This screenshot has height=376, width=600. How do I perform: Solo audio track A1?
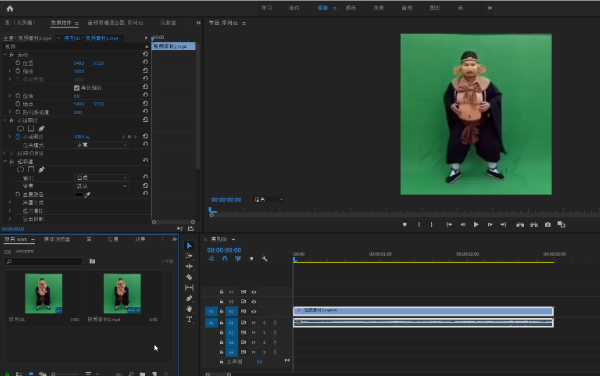(264, 323)
